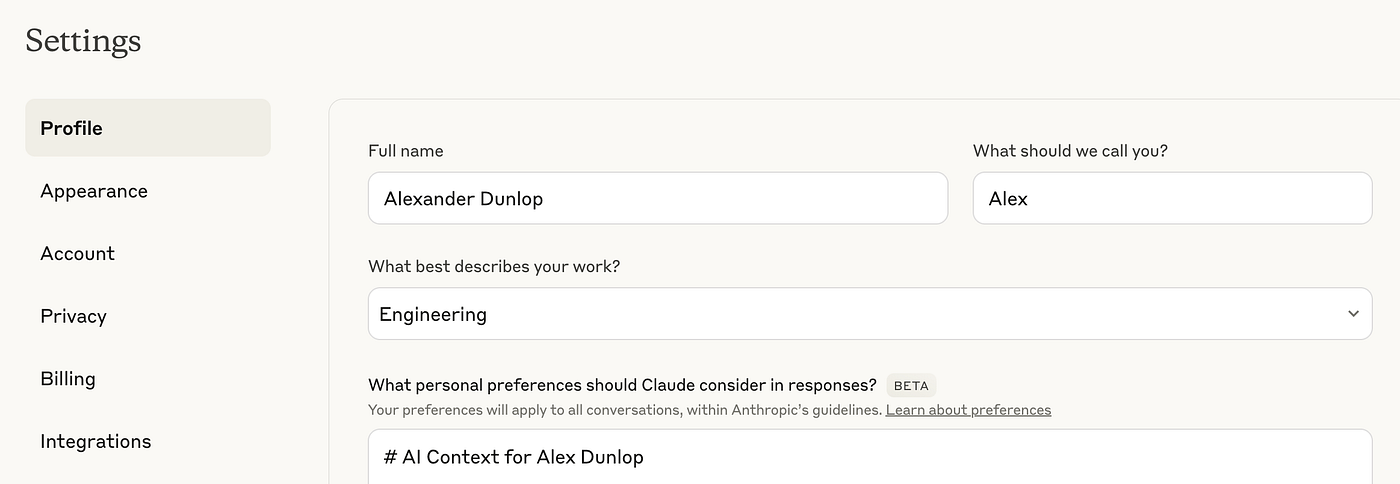Click the personal preferences question label

(x=622, y=385)
